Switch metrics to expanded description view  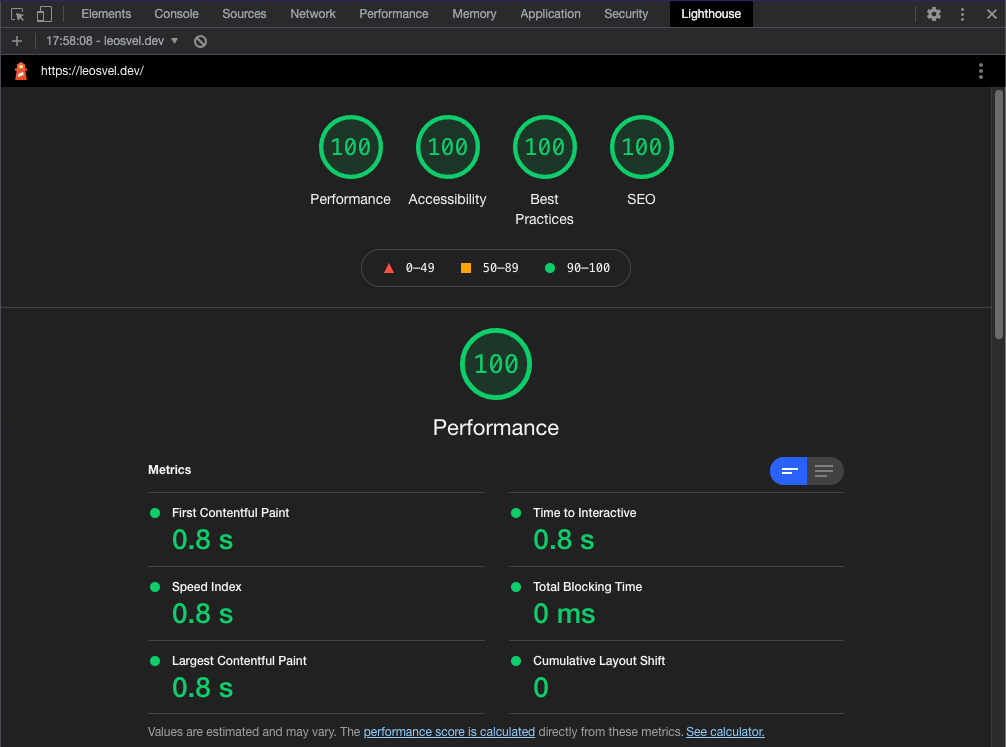(825, 471)
